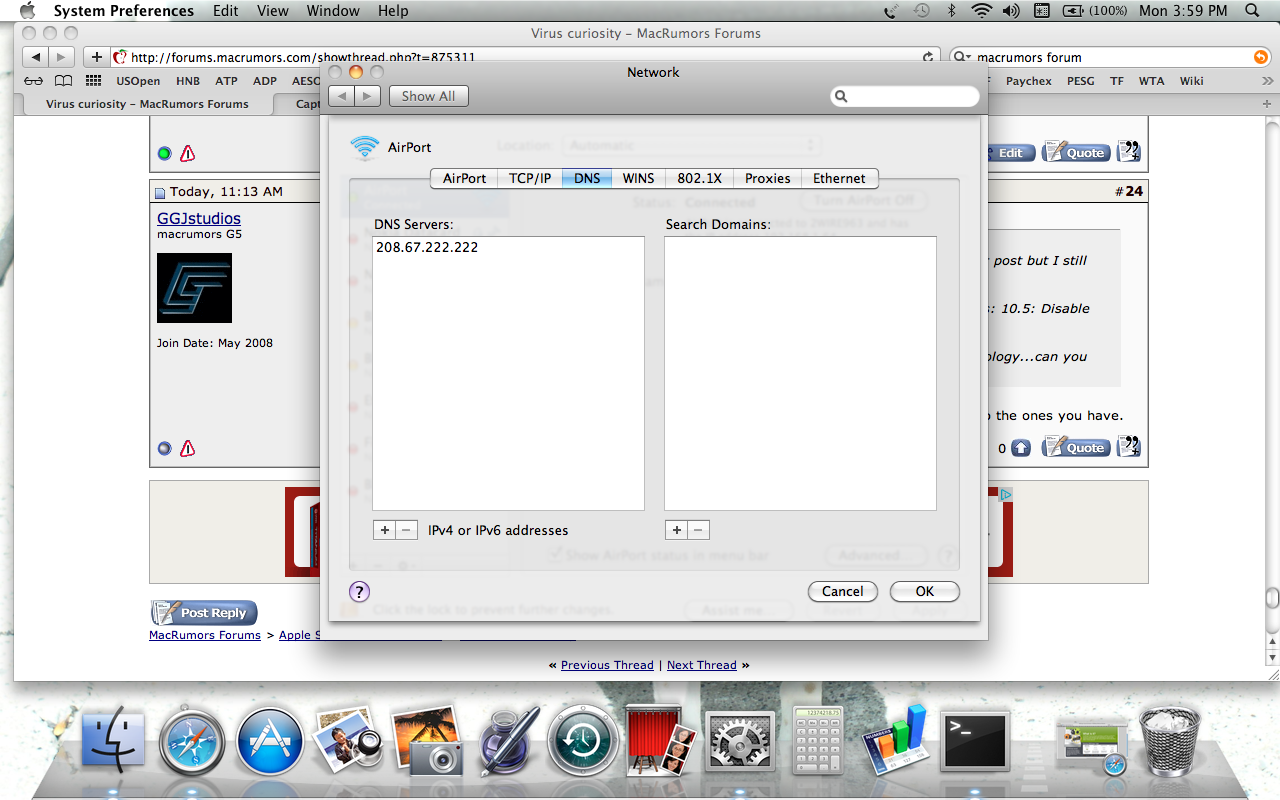
Task: Open the System Preferences menu
Action: pos(124,11)
